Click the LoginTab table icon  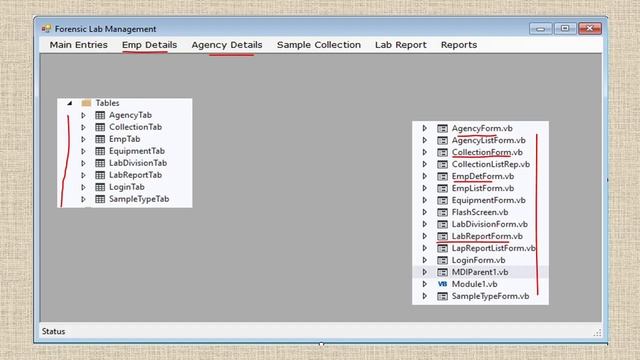pos(100,187)
